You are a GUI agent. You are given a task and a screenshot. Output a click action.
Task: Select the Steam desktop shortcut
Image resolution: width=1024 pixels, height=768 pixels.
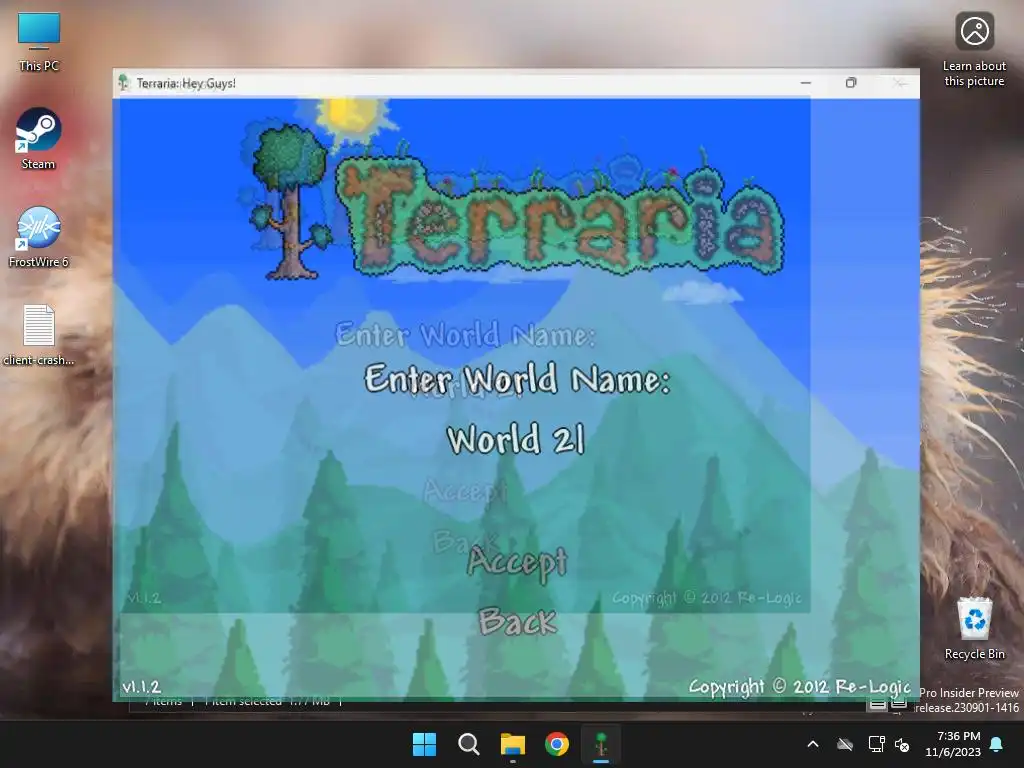39,138
